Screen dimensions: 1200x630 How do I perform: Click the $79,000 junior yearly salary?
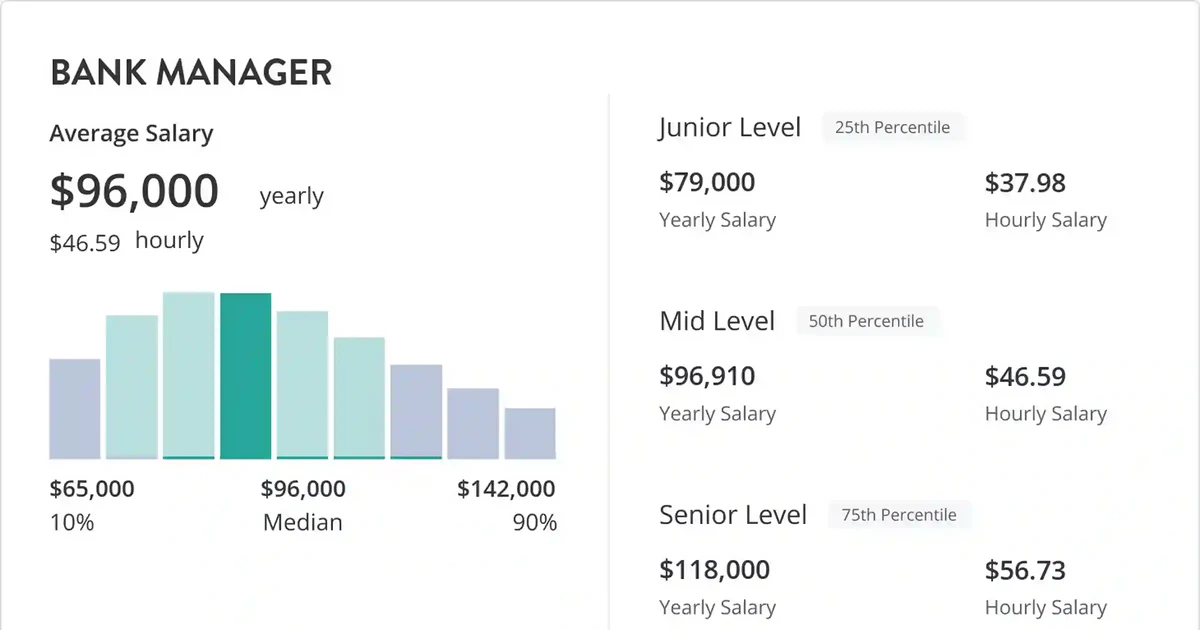[x=707, y=183]
